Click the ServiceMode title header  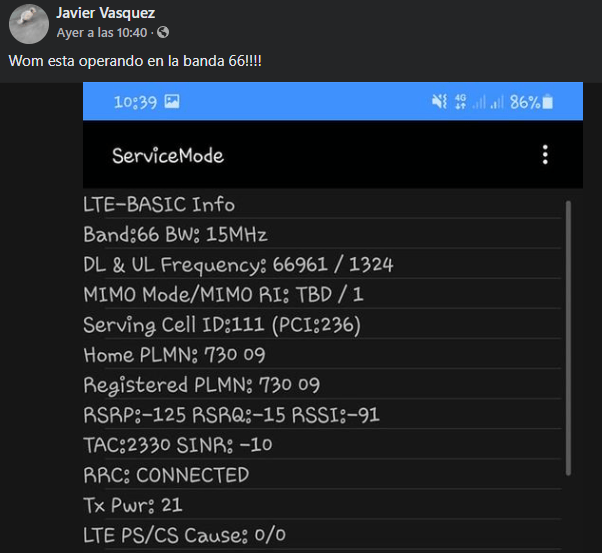coord(168,156)
